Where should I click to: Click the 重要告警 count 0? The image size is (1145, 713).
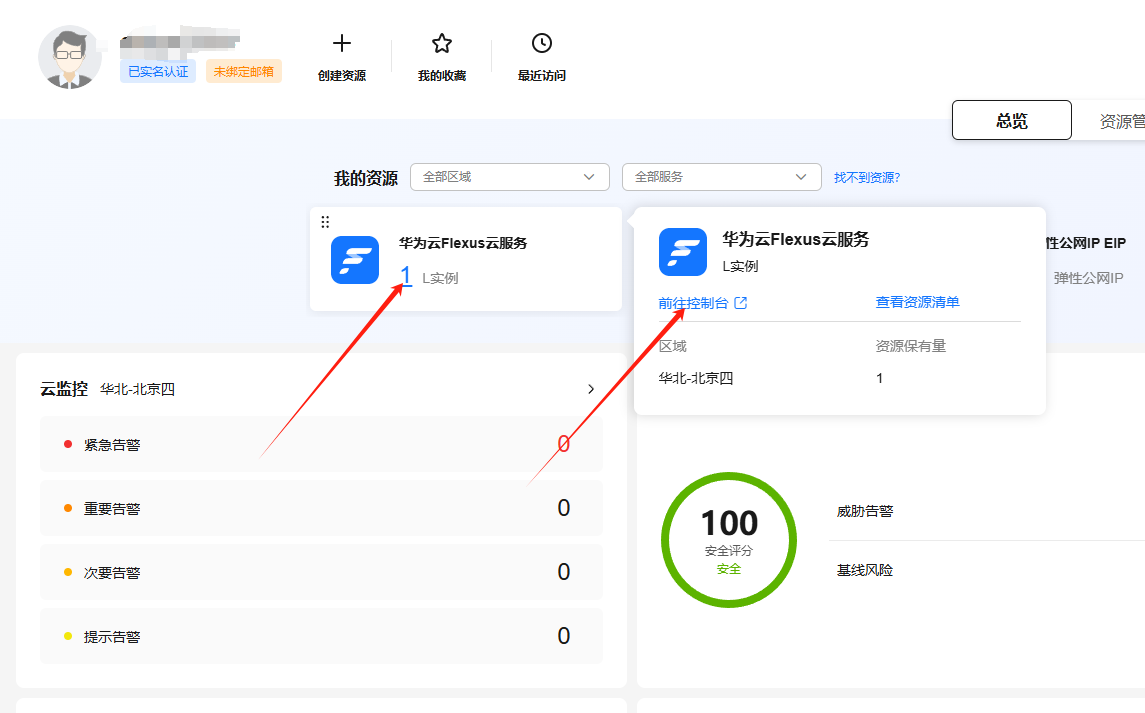point(564,508)
